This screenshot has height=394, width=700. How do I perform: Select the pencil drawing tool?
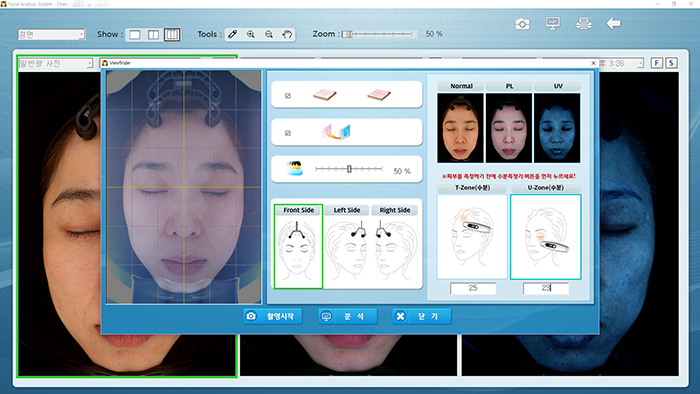click(x=233, y=34)
